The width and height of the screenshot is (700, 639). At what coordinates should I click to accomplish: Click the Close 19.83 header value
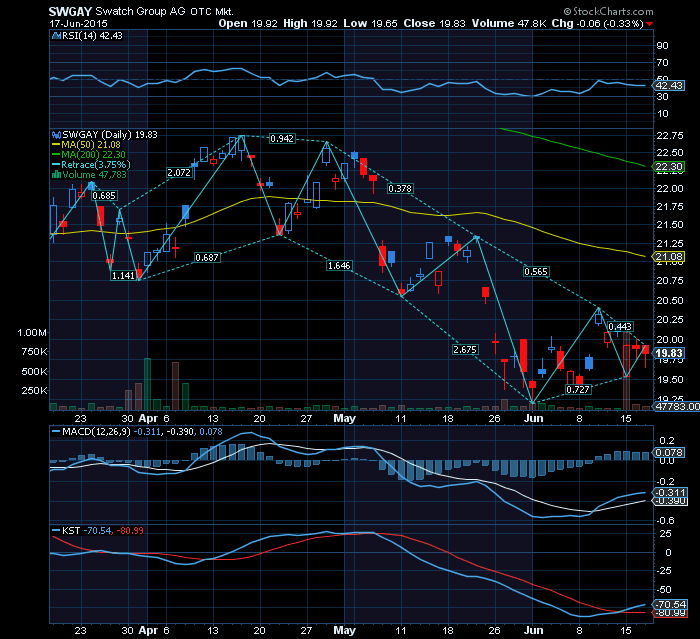coord(434,24)
